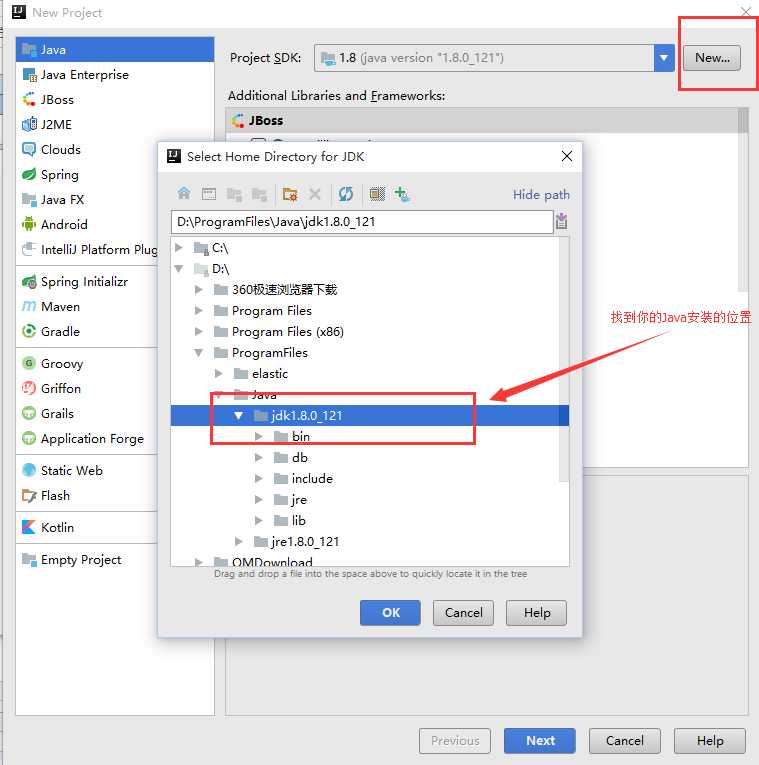Confirm JDK directory with OK
Screen dimensions: 759x765
point(390,613)
